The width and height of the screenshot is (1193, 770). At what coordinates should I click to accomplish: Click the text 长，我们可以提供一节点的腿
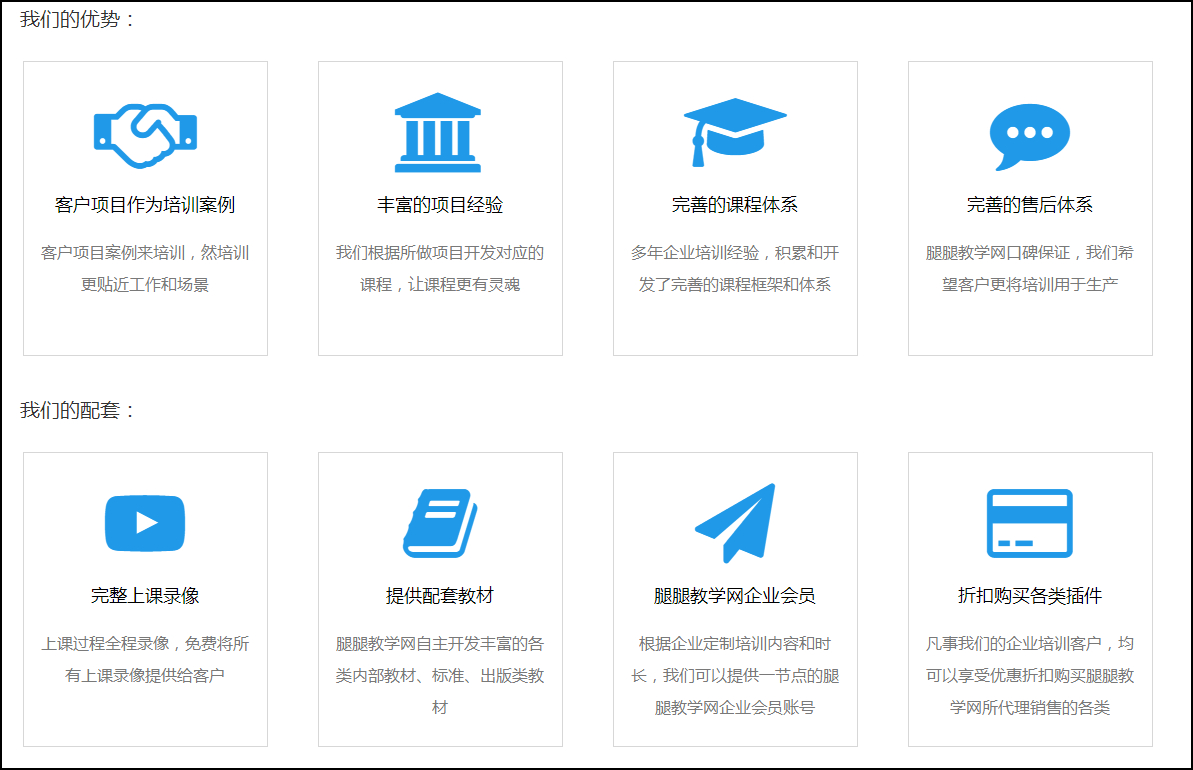735,676
